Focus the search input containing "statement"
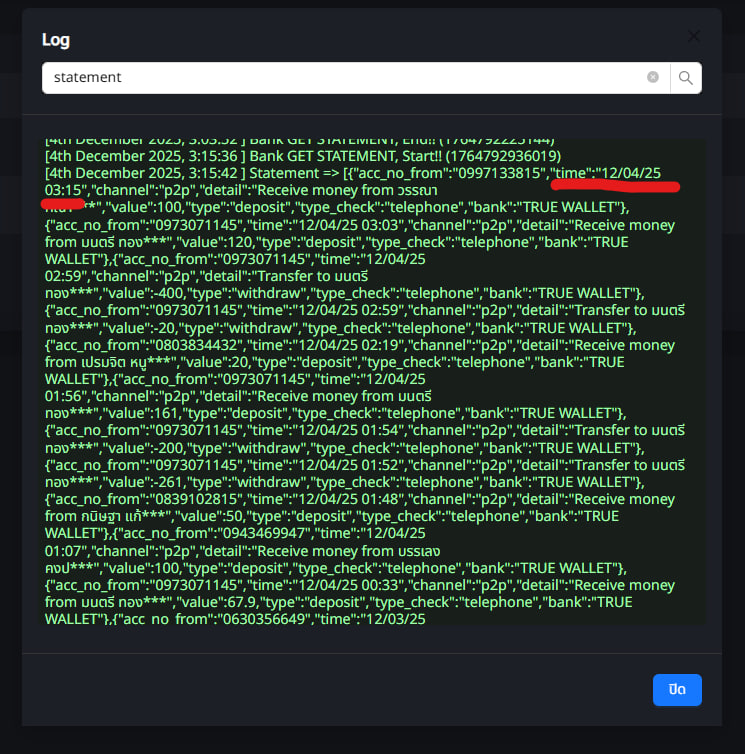Image resolution: width=745 pixels, height=754 pixels. point(340,77)
